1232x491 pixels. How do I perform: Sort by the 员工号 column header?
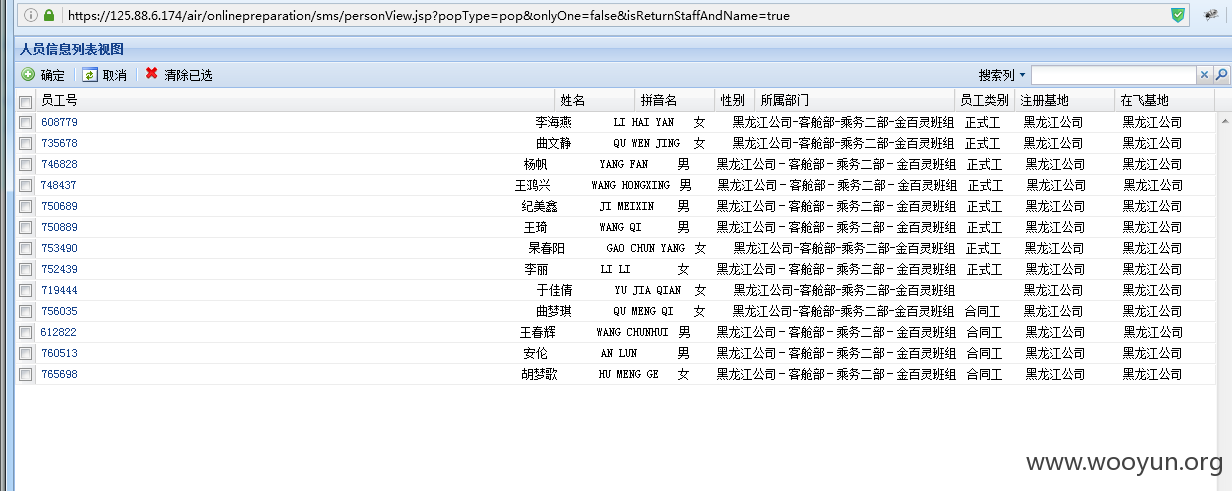[x=295, y=100]
